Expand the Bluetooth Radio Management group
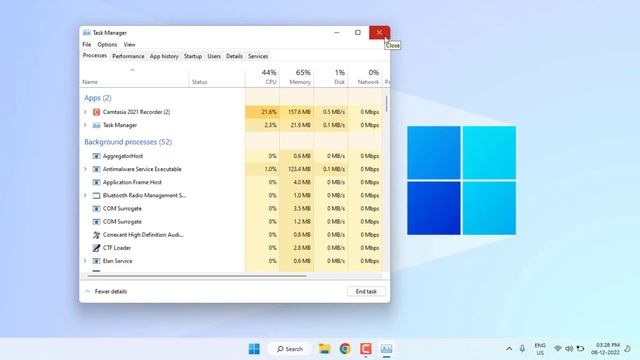 (85, 196)
